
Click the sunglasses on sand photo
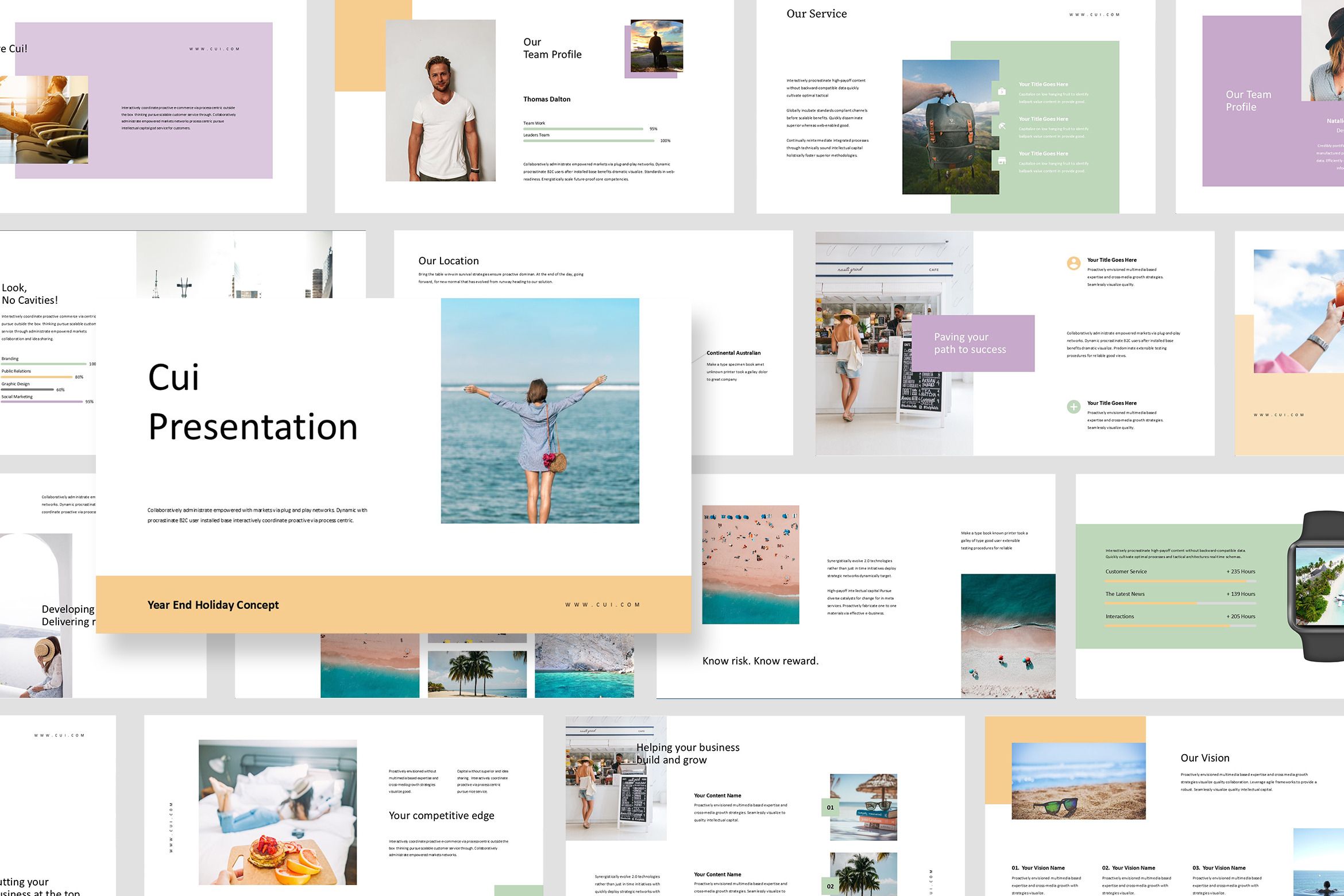(x=1078, y=781)
